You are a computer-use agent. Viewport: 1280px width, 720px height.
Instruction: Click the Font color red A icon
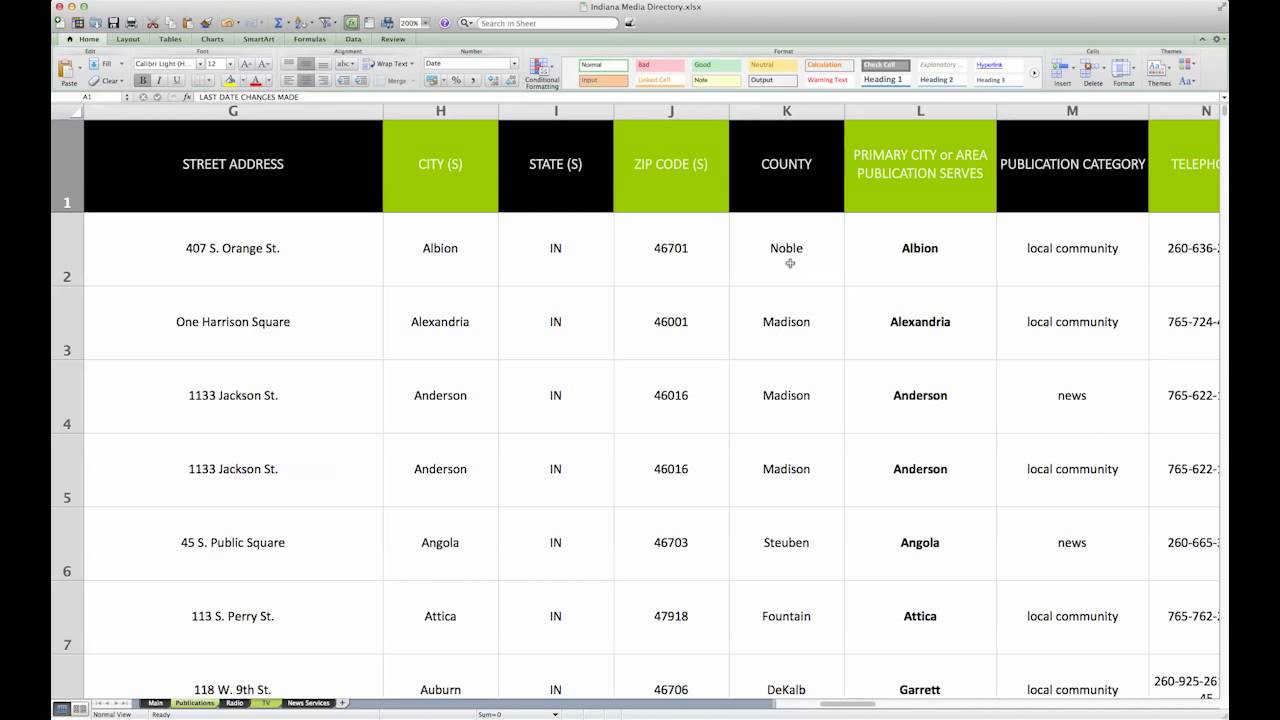(x=255, y=81)
